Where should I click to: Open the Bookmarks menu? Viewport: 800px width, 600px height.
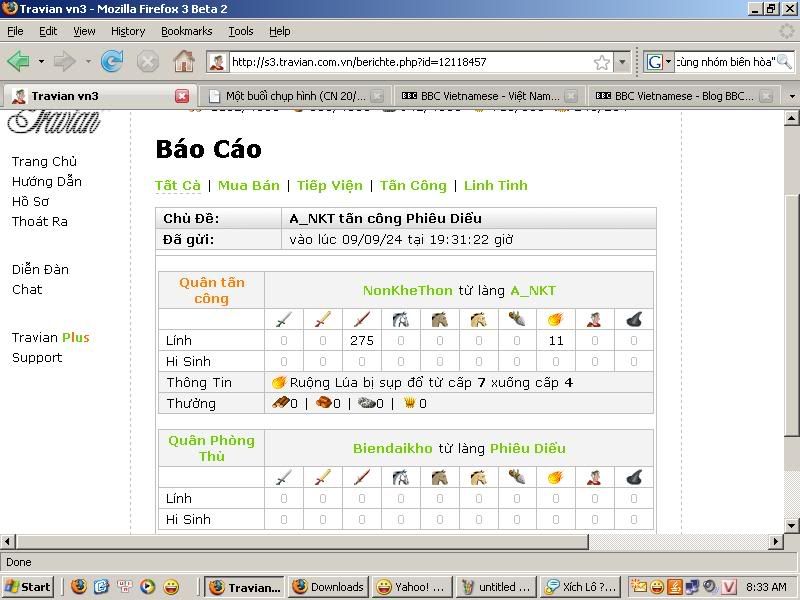pos(187,31)
